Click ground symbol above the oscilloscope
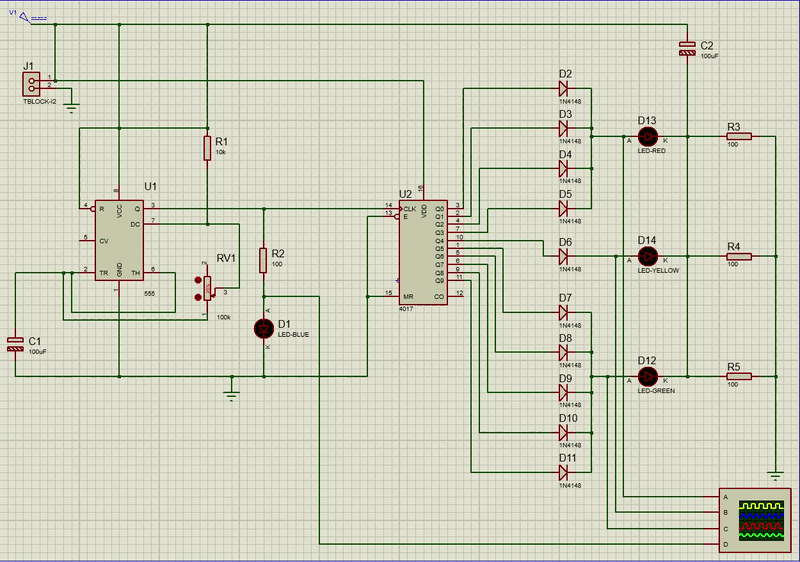 click(776, 476)
